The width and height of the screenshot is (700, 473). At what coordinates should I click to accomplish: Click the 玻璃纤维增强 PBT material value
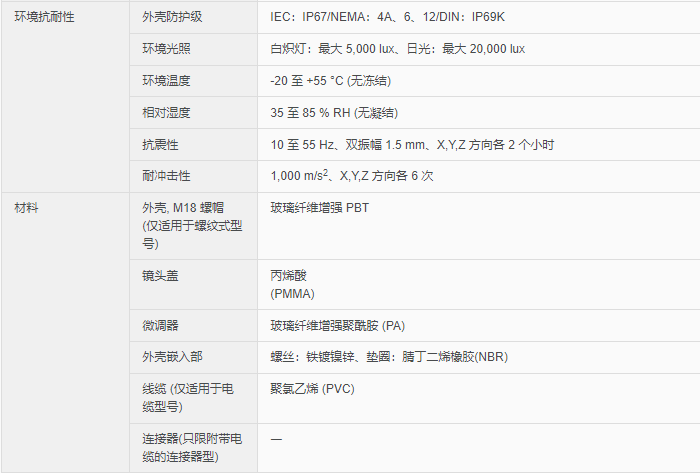tap(320, 209)
